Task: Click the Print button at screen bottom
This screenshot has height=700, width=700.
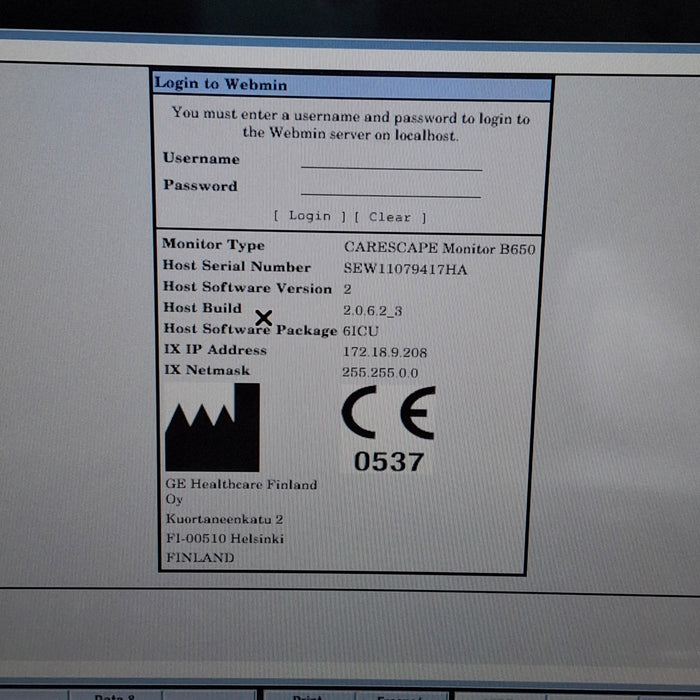Action: (305, 695)
